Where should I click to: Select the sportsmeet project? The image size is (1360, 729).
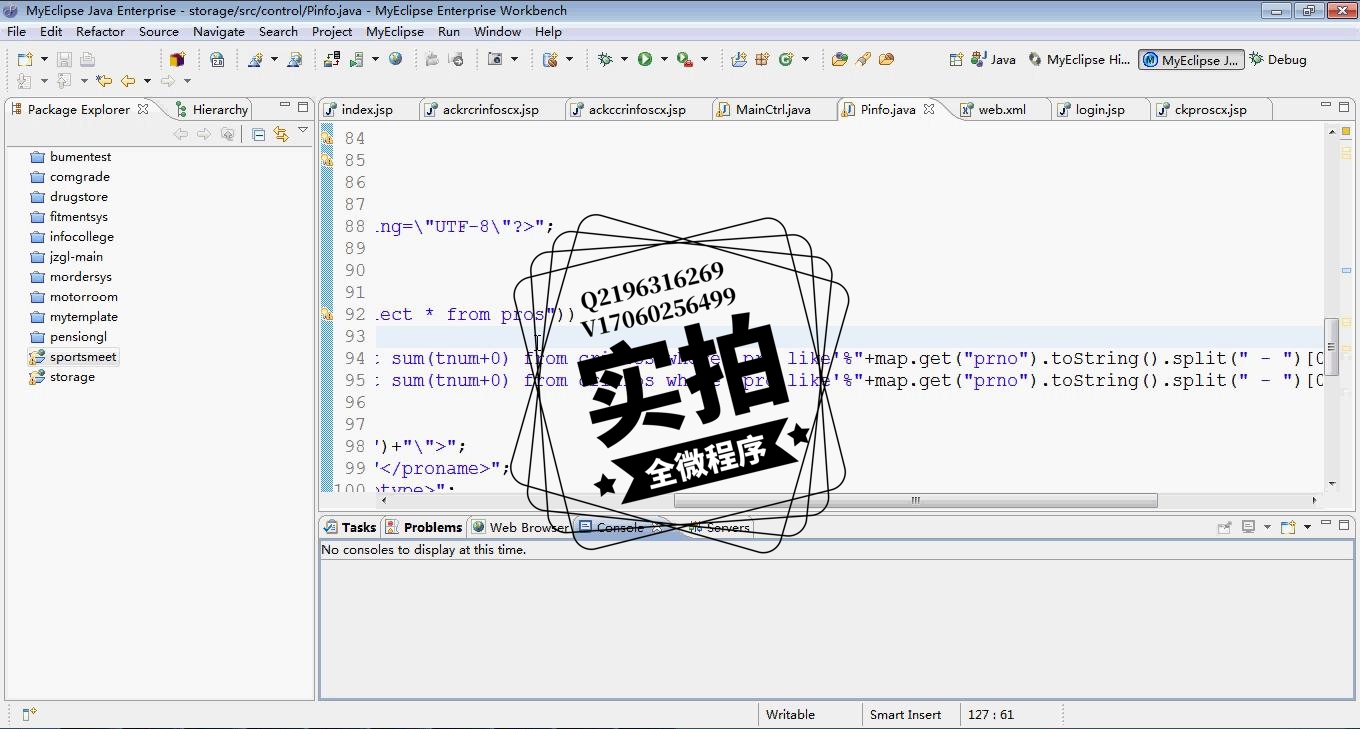click(83, 357)
